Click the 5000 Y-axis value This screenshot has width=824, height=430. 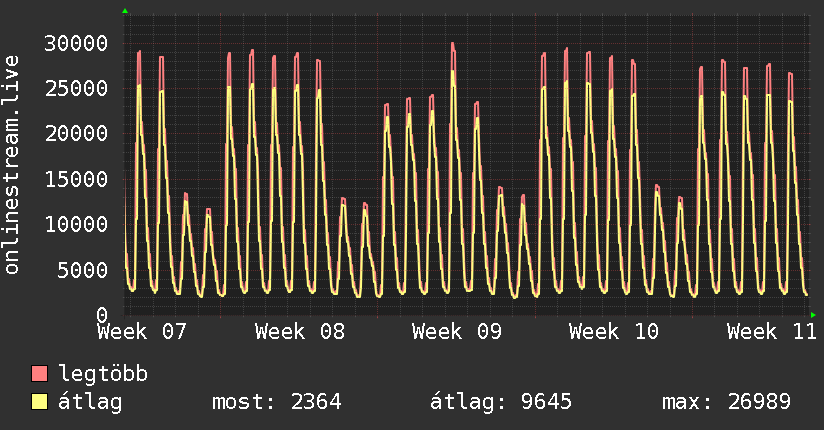[83, 270]
